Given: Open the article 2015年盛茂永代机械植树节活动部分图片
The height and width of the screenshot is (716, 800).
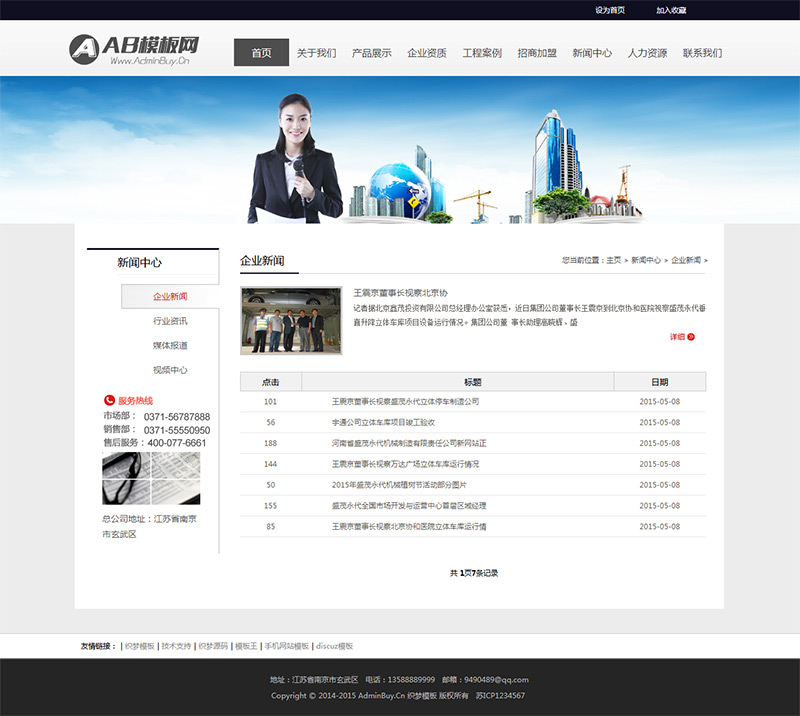Looking at the screenshot, I should 399,485.
